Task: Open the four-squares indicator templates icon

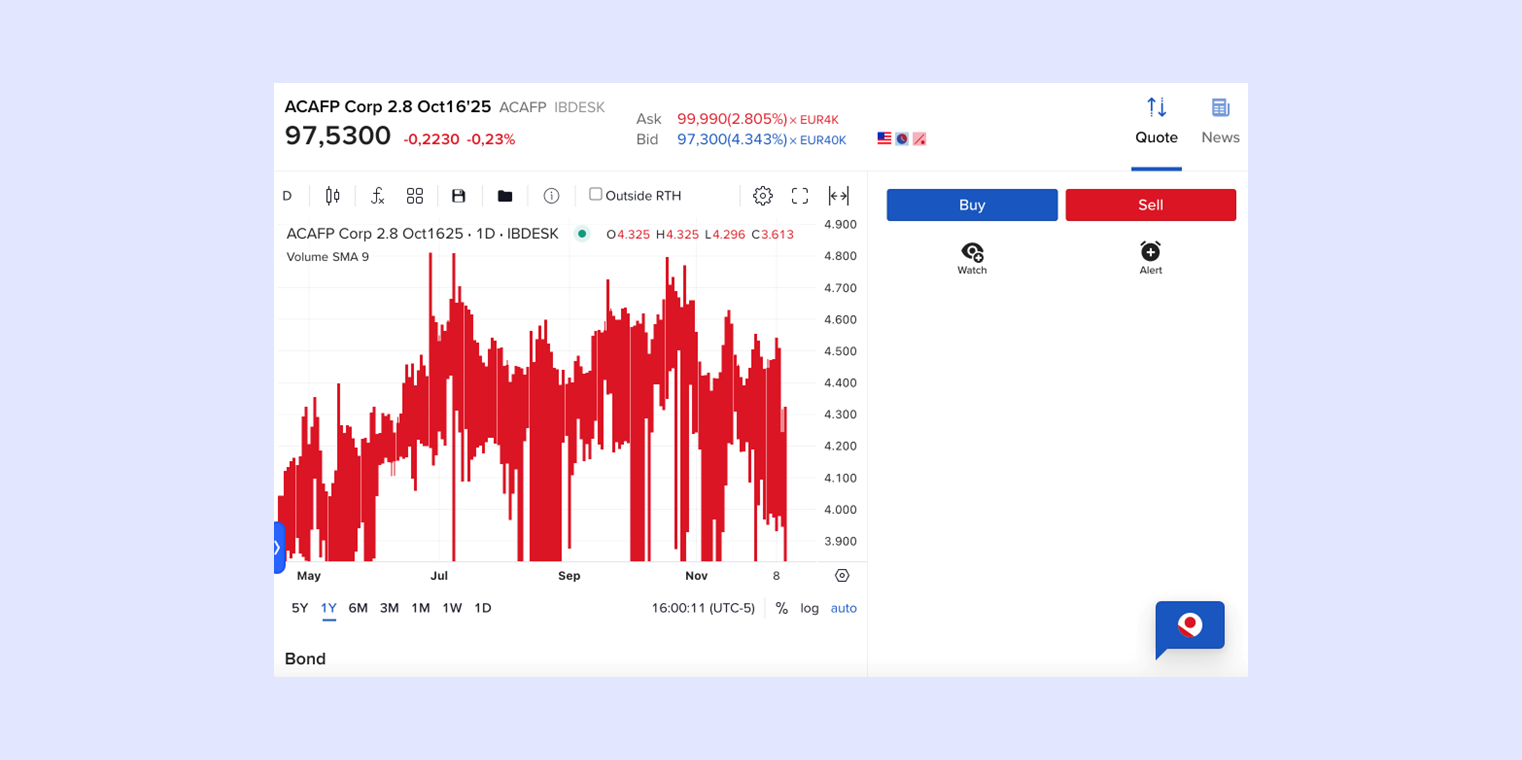Action: coord(415,196)
